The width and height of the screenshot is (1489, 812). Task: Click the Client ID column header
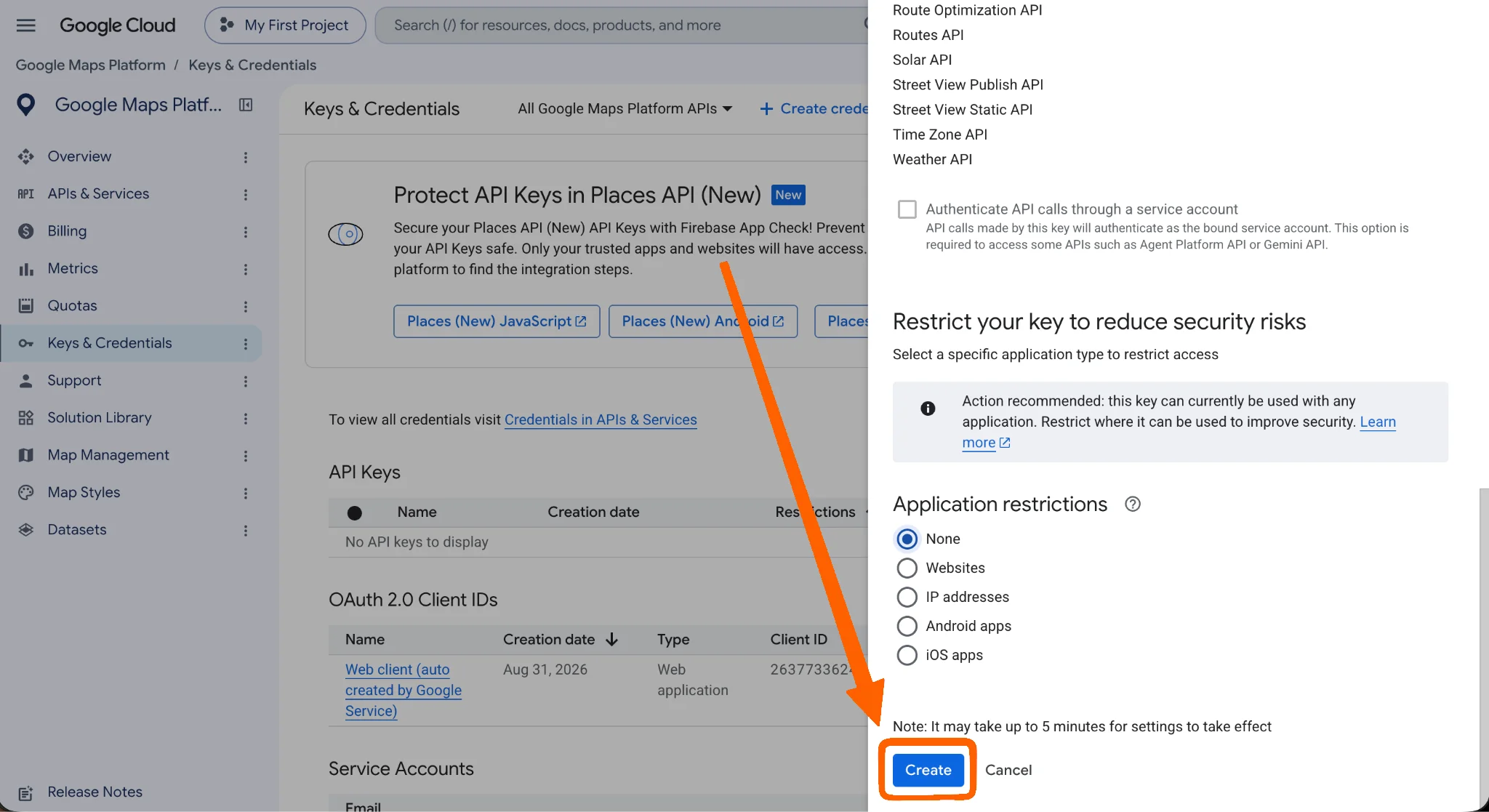coord(798,639)
